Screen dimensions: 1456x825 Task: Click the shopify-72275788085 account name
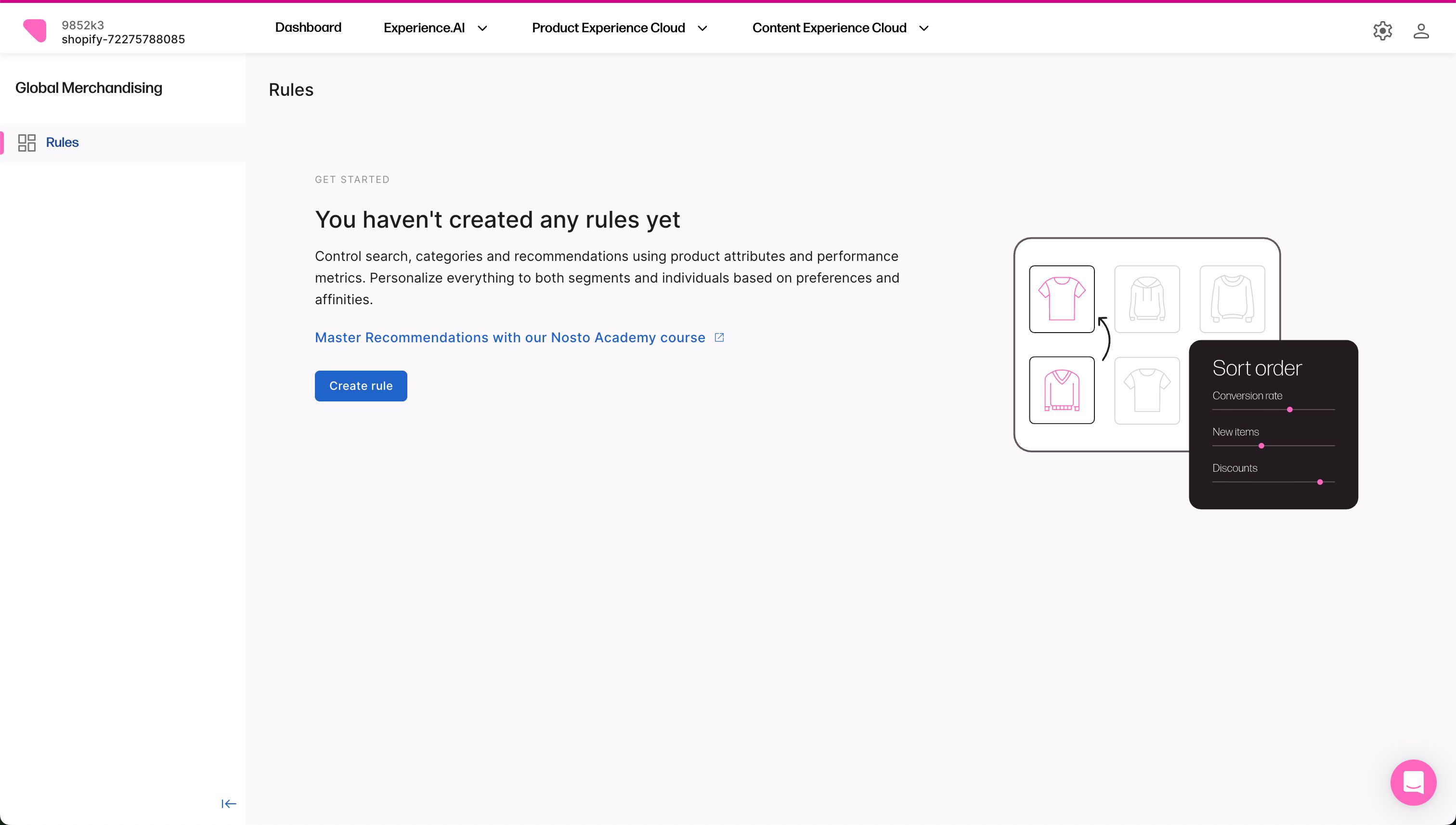123,39
